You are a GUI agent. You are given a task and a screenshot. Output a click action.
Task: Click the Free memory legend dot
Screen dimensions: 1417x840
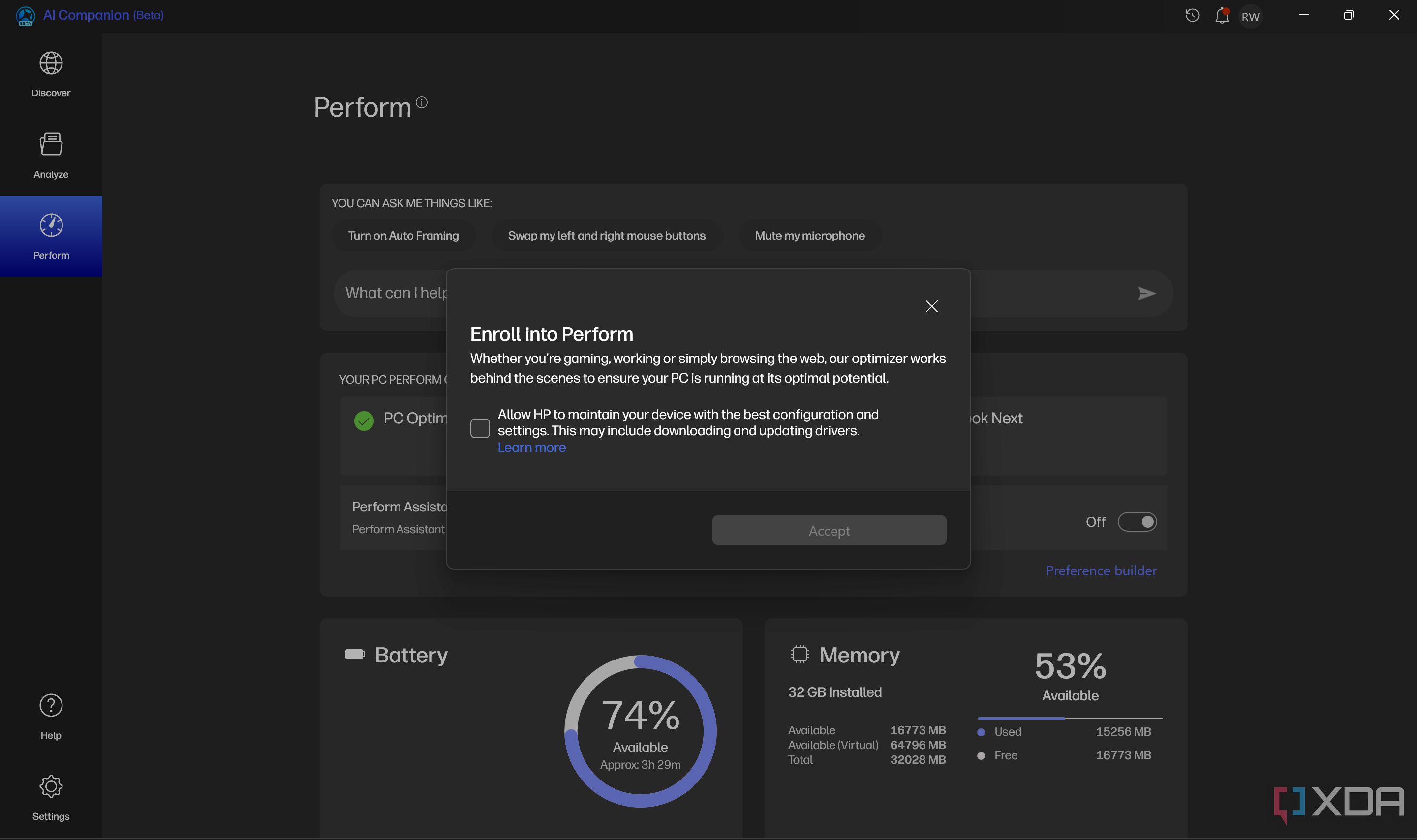[x=981, y=756]
